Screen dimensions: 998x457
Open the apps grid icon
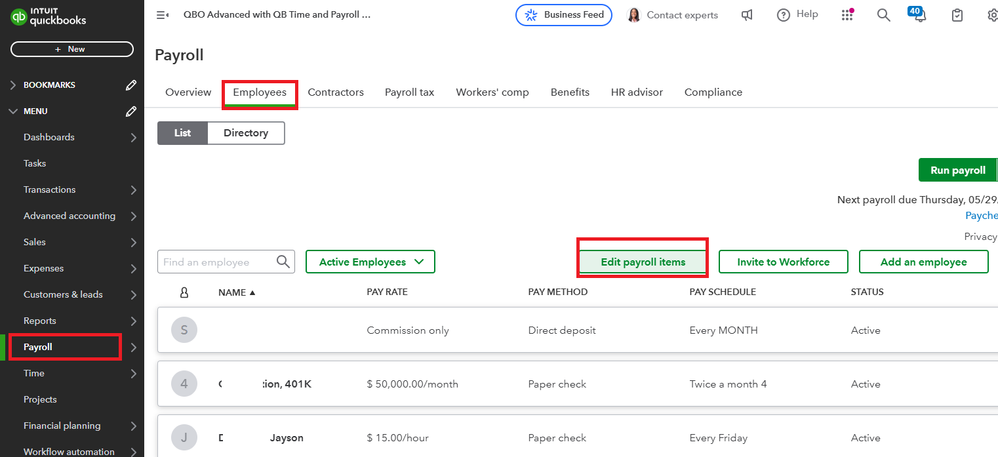point(848,15)
